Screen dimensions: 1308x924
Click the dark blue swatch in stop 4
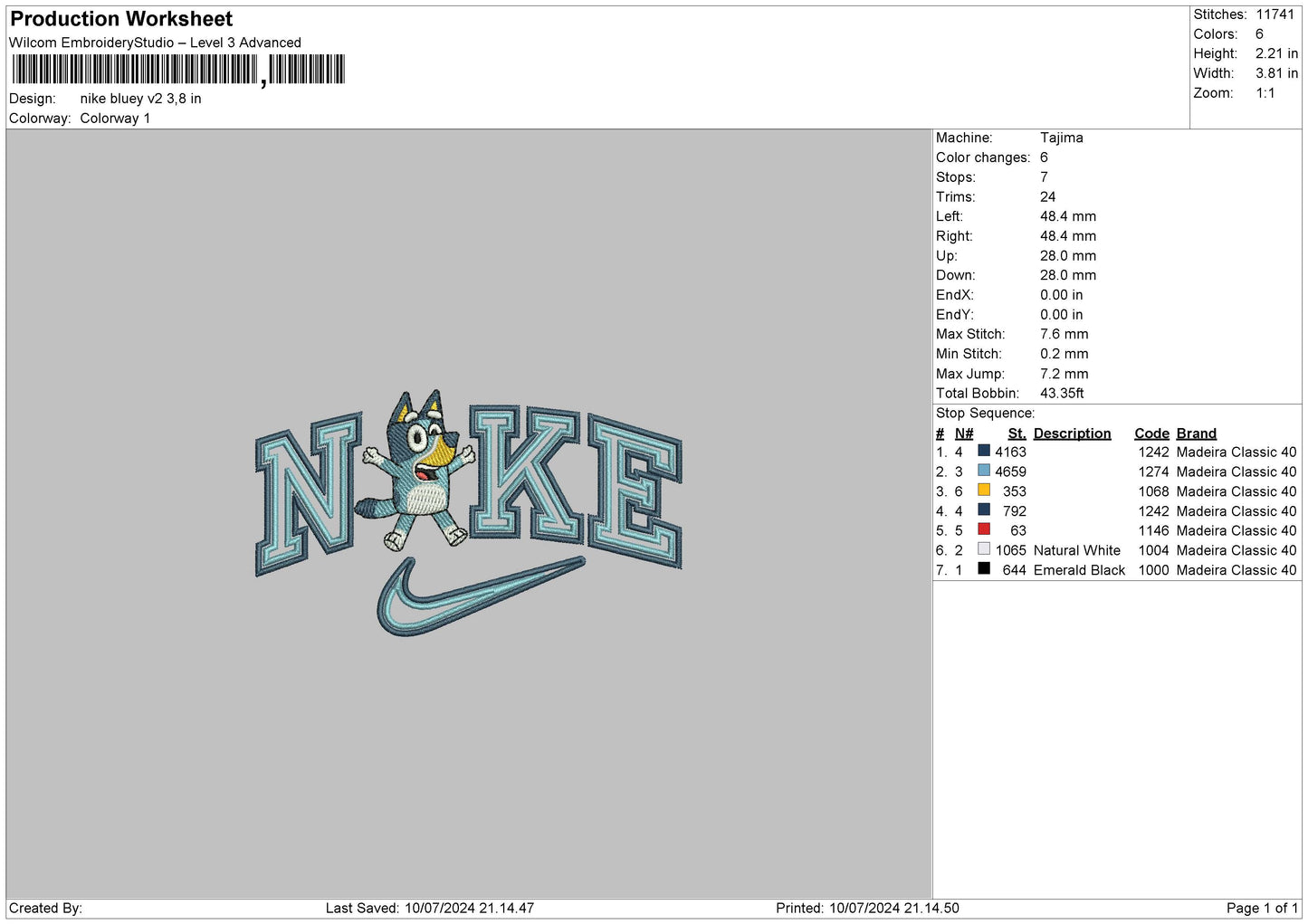pyautogui.click(x=984, y=510)
